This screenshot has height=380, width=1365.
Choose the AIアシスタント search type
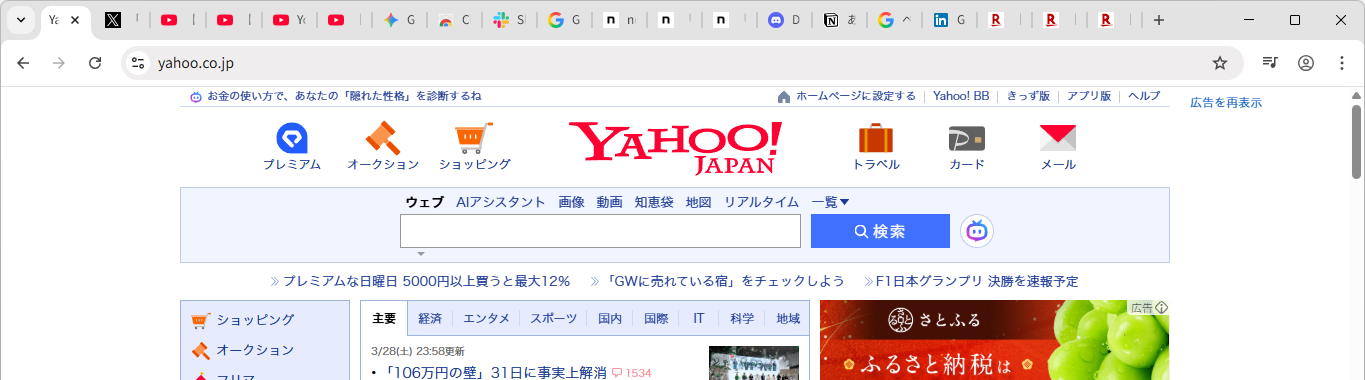501,202
